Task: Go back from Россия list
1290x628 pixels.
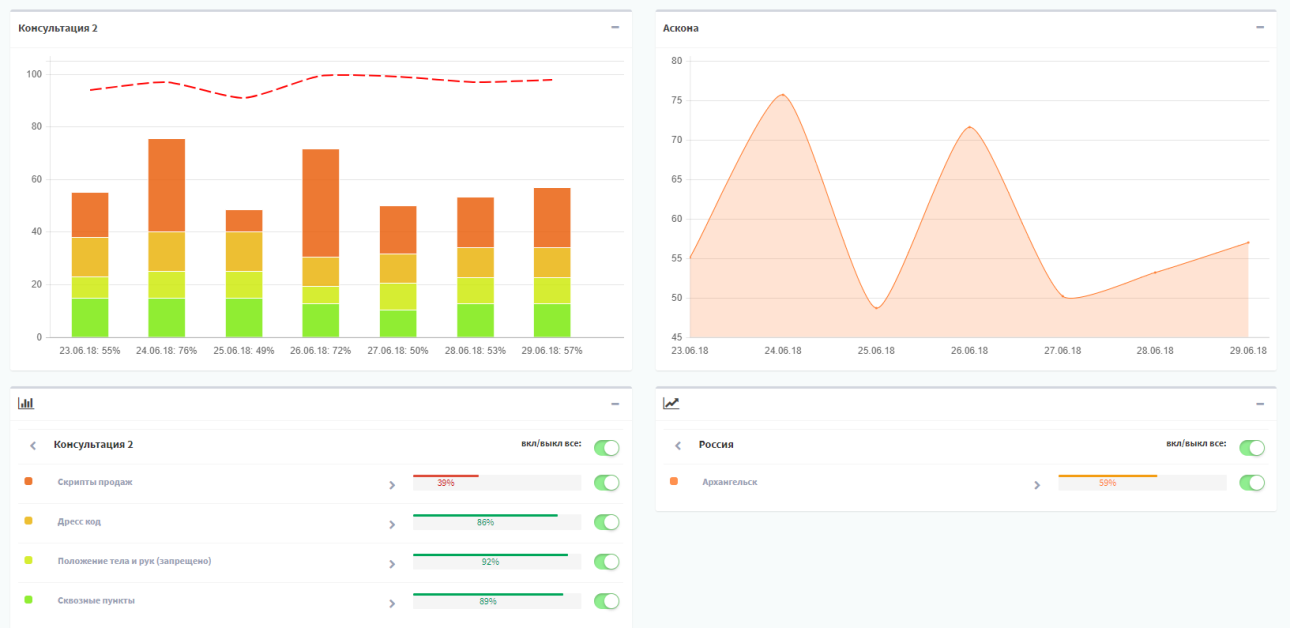Action: click(678, 445)
